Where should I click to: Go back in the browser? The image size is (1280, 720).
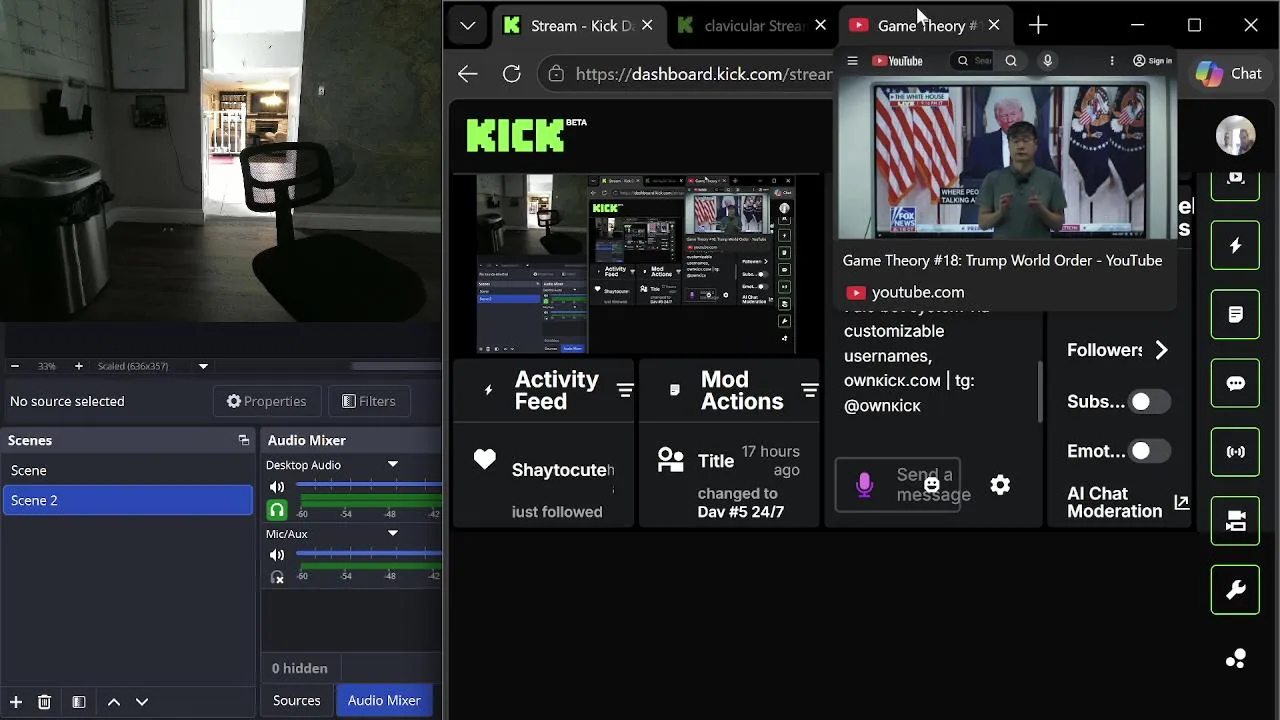point(467,74)
